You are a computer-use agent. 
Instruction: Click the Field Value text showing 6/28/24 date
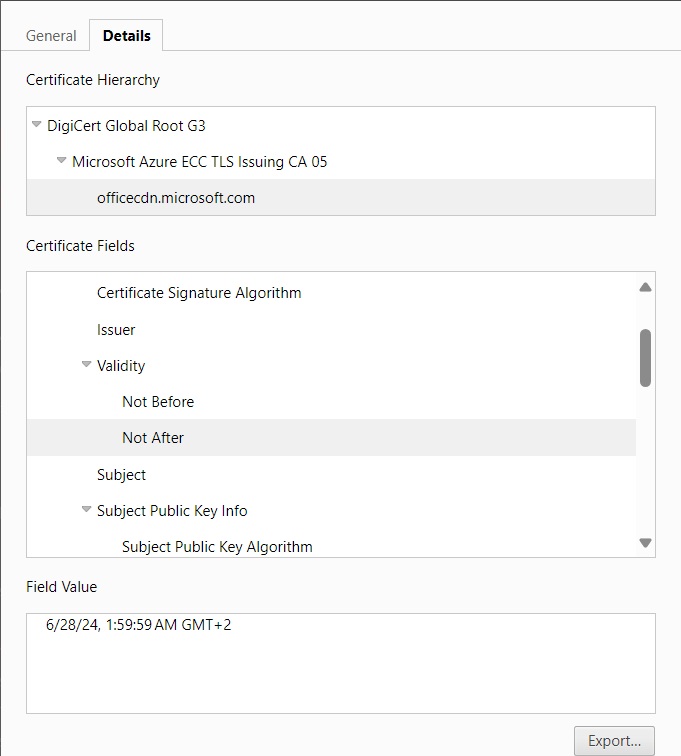(138, 625)
